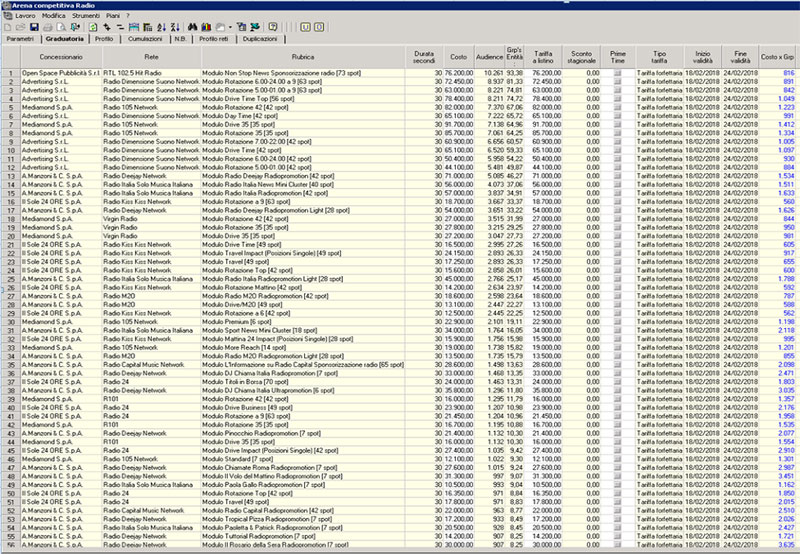
Task: Click the green refresh icon in toolbar
Action: 92,27
